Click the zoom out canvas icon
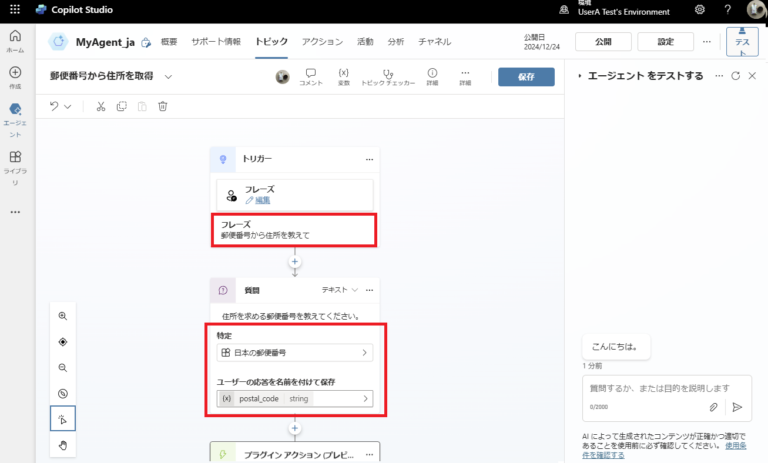 pos(62,368)
